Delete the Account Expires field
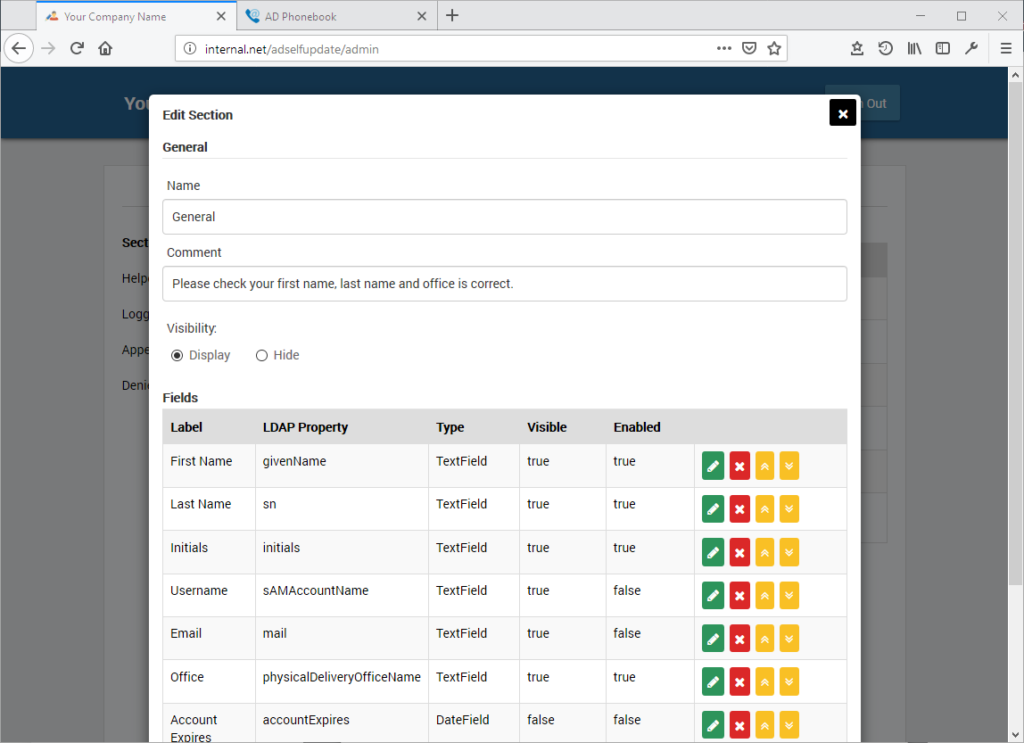Viewport: 1024px width, 743px height. (x=739, y=724)
